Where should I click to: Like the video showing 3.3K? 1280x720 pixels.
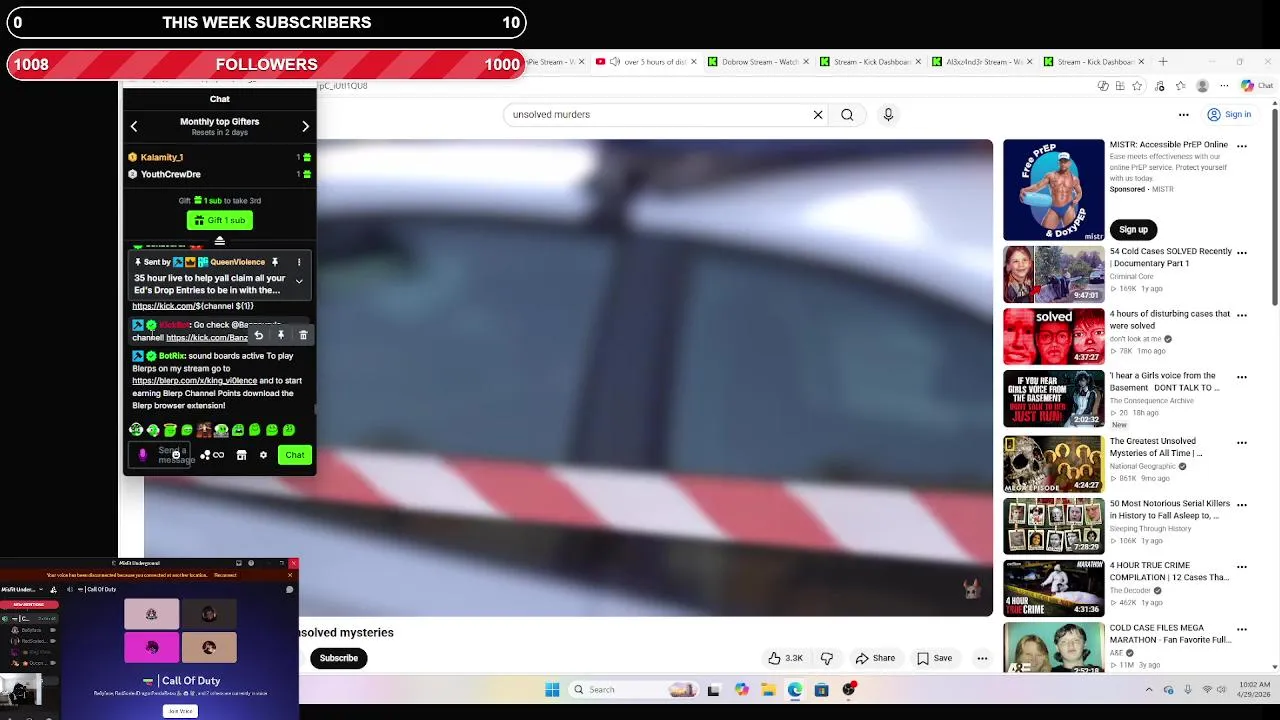(786, 658)
